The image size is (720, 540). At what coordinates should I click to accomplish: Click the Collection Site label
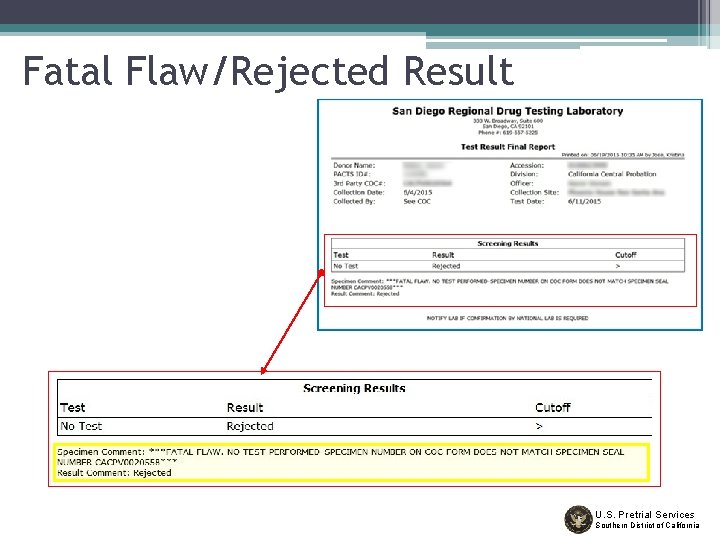point(534,192)
